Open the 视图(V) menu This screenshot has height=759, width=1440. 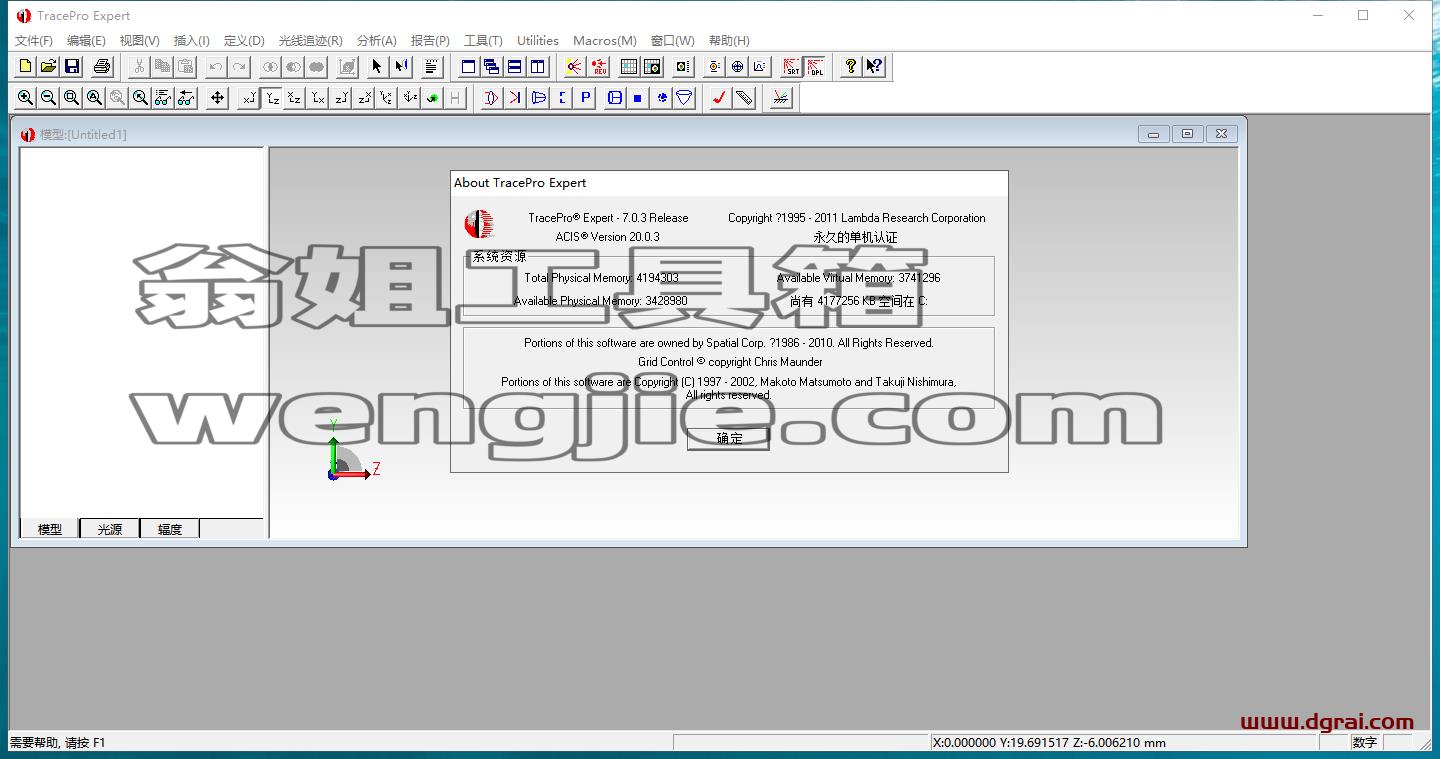click(139, 41)
